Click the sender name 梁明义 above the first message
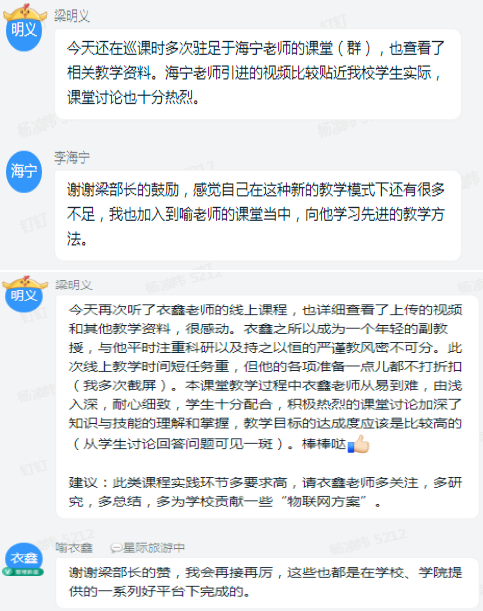483x611 pixels. click(72, 16)
